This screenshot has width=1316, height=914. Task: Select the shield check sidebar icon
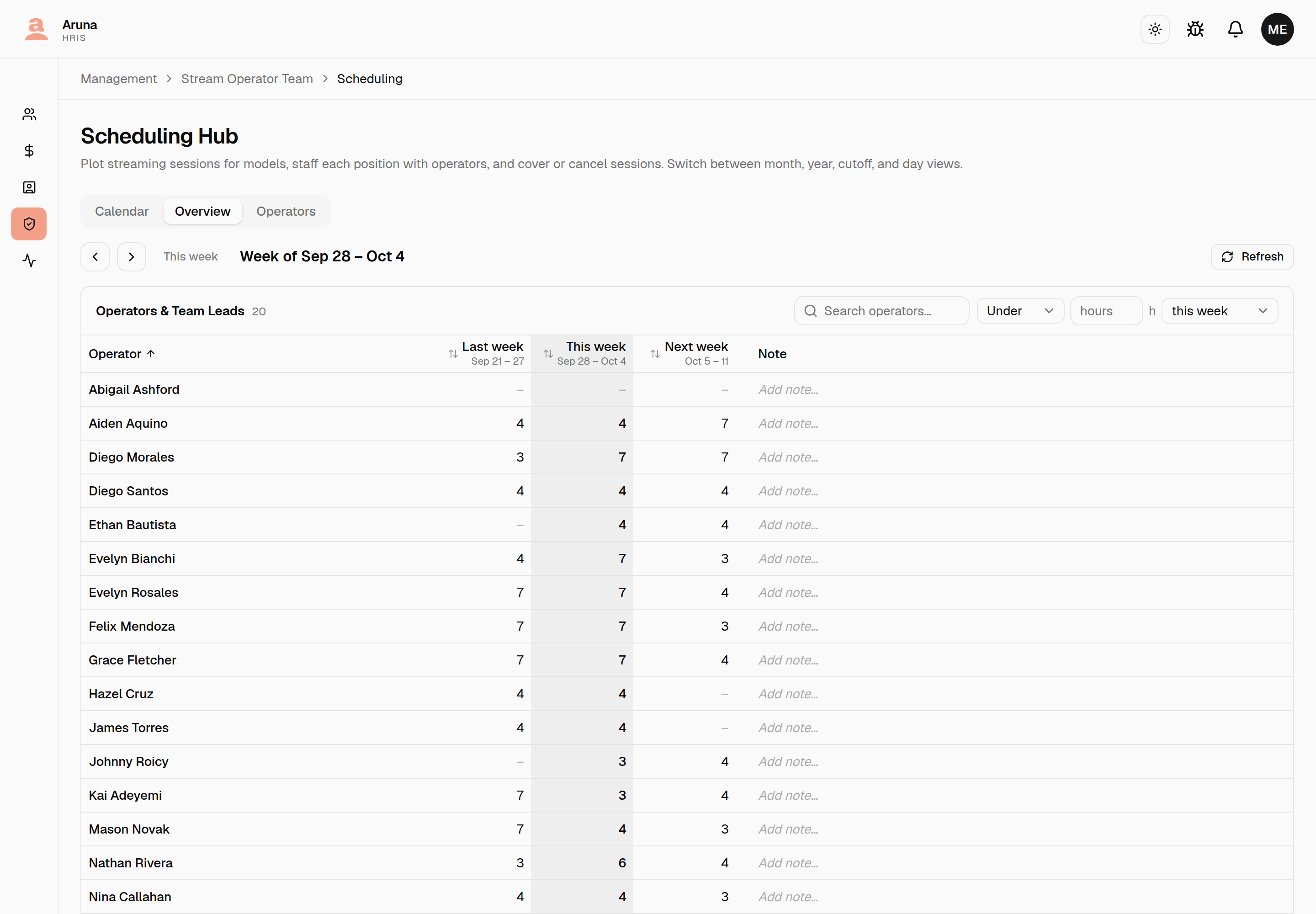tap(29, 224)
